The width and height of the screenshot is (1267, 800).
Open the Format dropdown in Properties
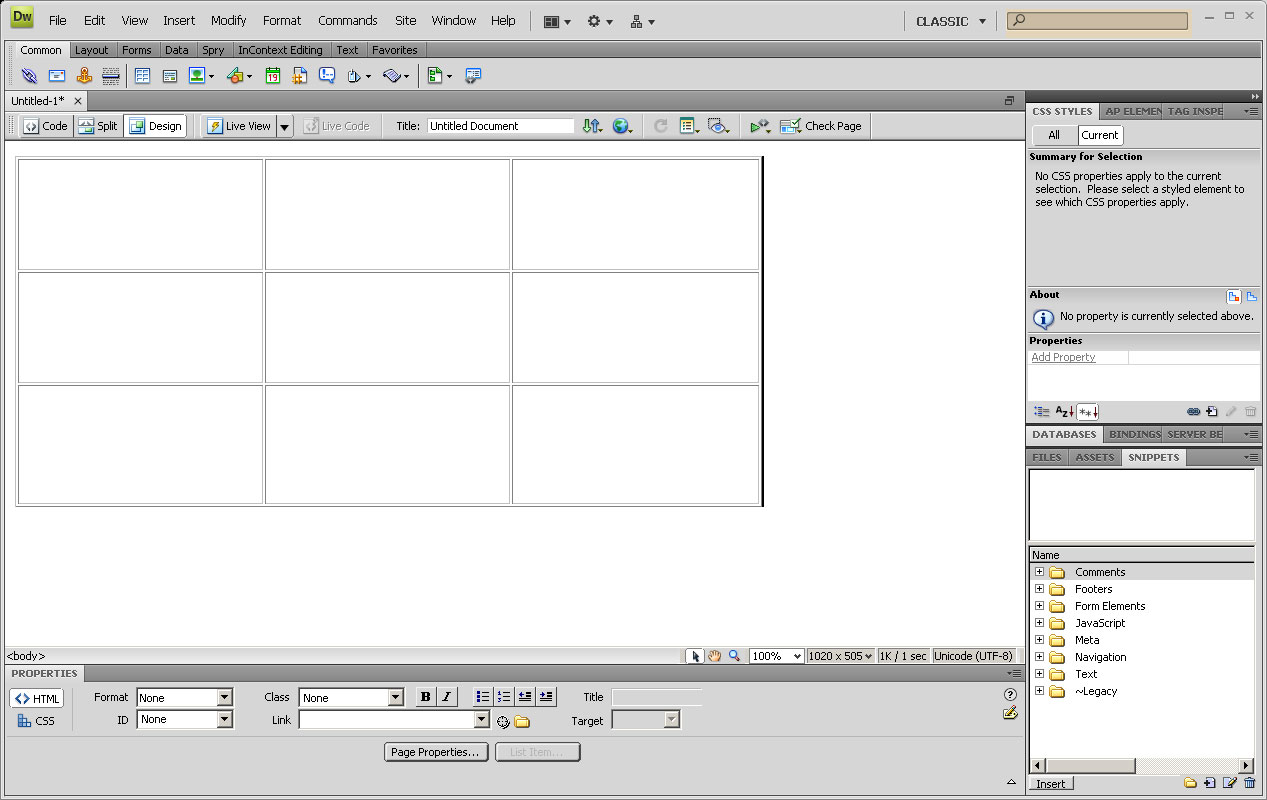point(224,698)
